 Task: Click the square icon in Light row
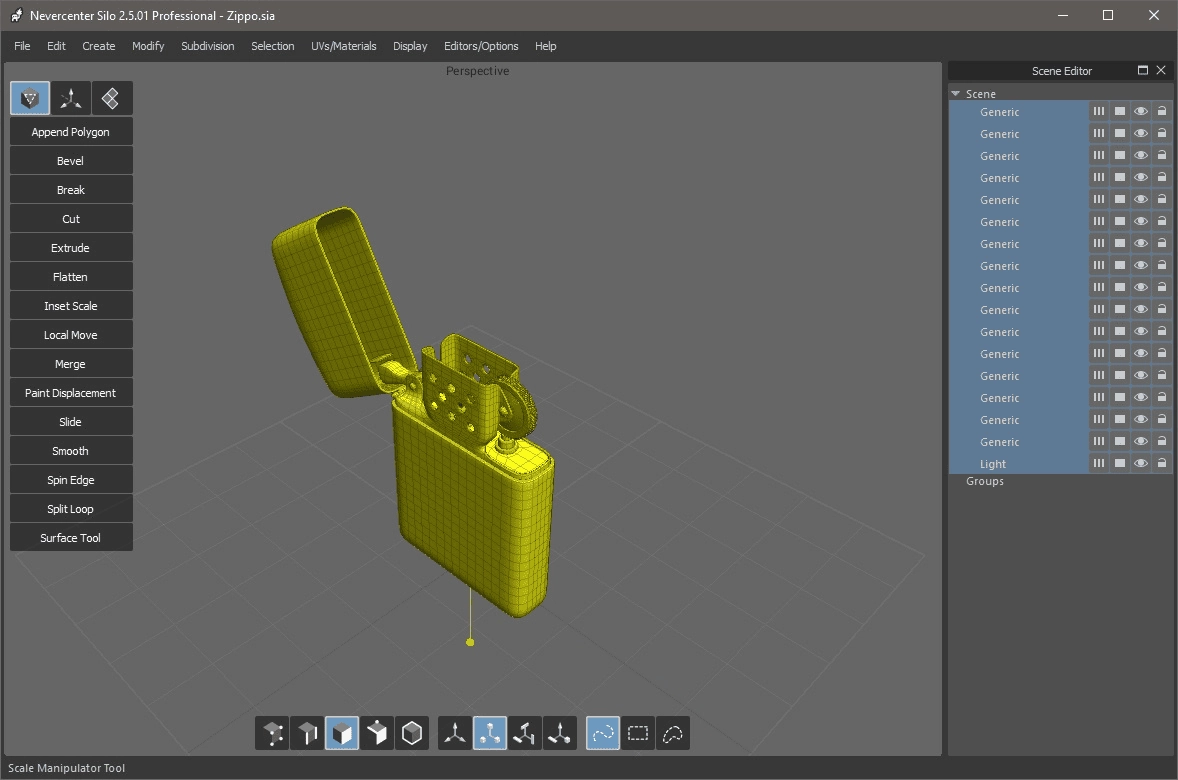1119,464
